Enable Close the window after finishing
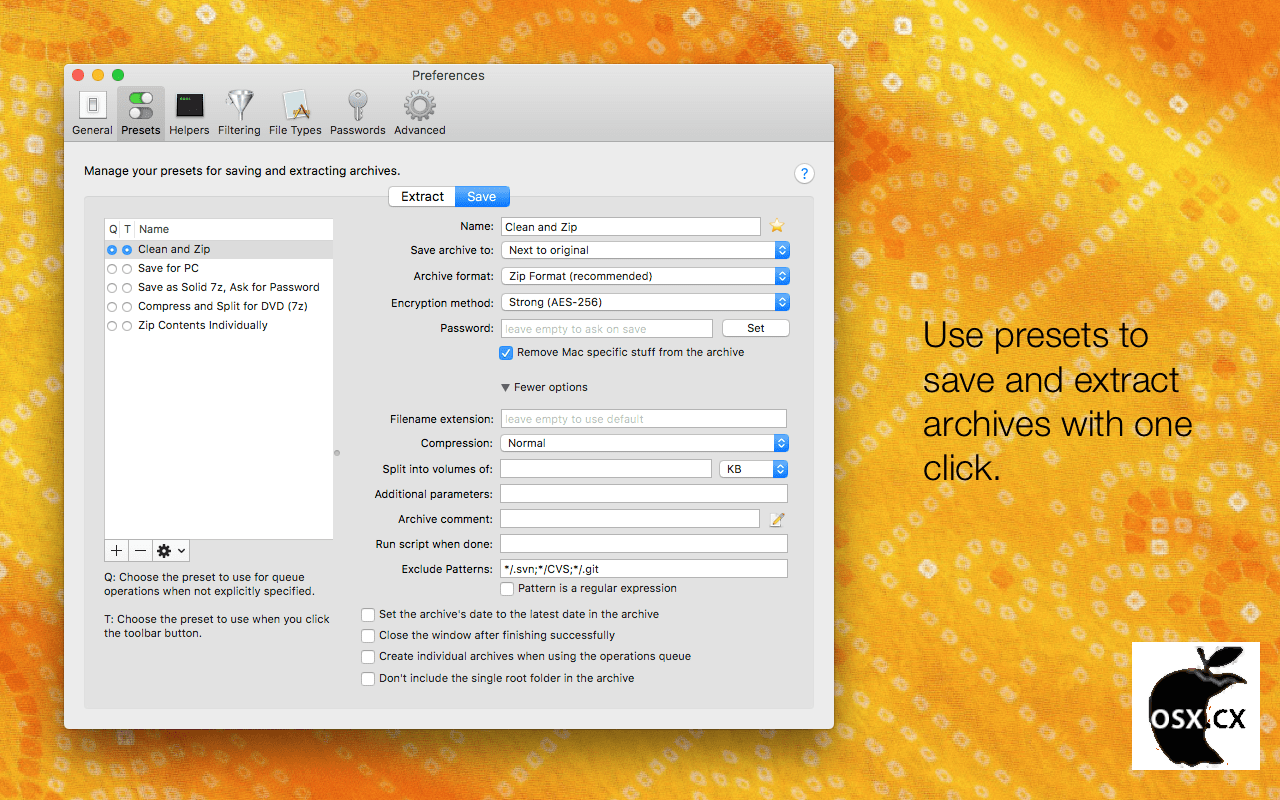The width and height of the screenshot is (1280, 800). click(x=369, y=636)
